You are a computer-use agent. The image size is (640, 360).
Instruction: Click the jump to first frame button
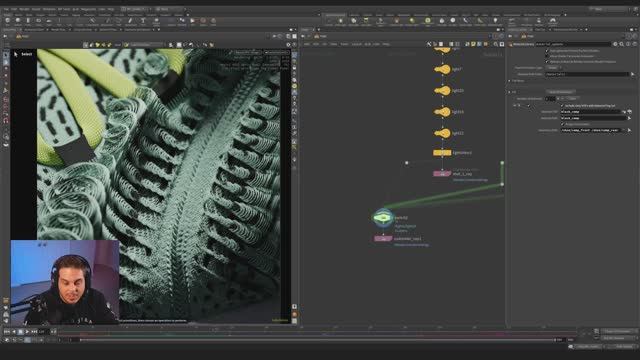pyautogui.click(x=7, y=332)
